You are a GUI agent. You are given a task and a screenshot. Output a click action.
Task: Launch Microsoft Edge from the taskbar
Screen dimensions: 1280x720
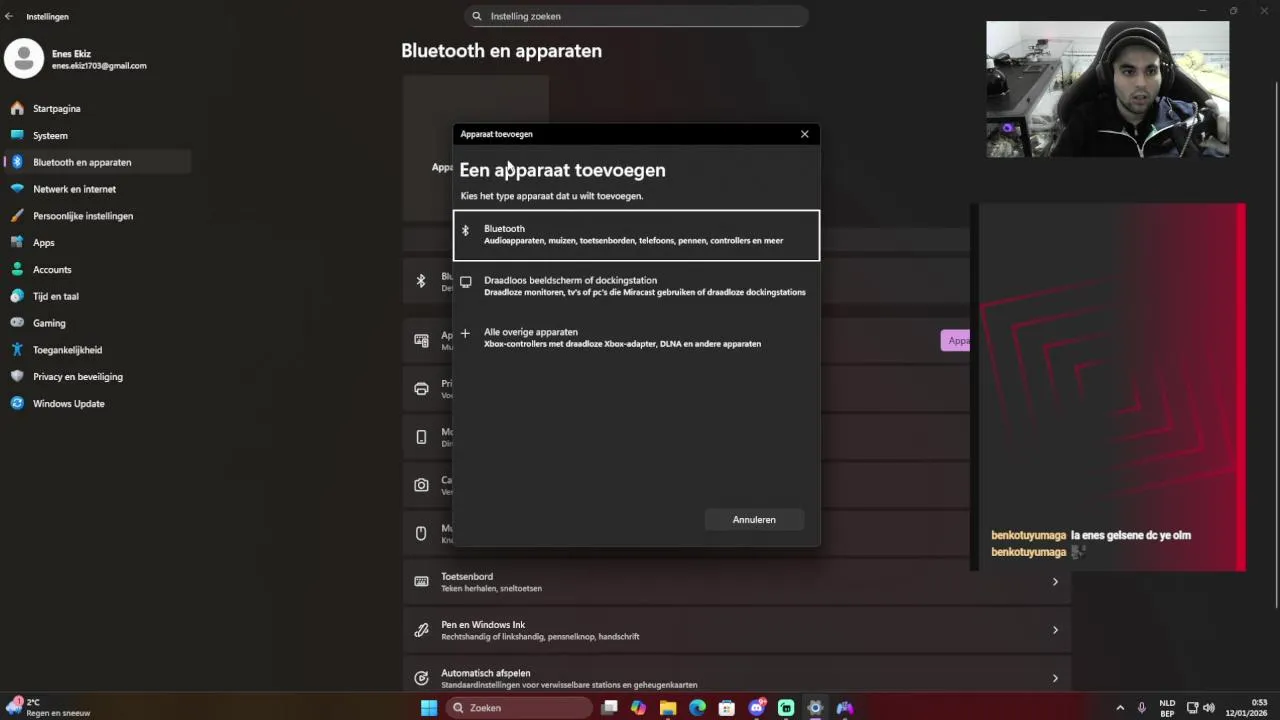(697, 708)
